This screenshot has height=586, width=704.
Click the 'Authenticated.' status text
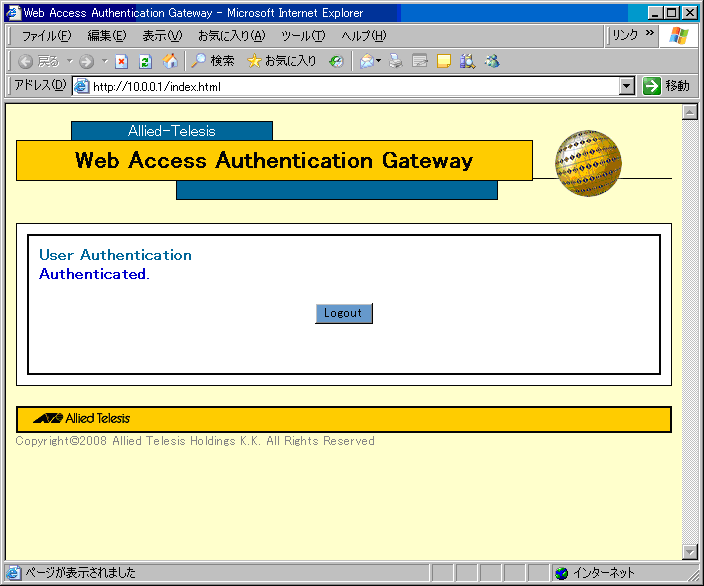[x=94, y=274]
